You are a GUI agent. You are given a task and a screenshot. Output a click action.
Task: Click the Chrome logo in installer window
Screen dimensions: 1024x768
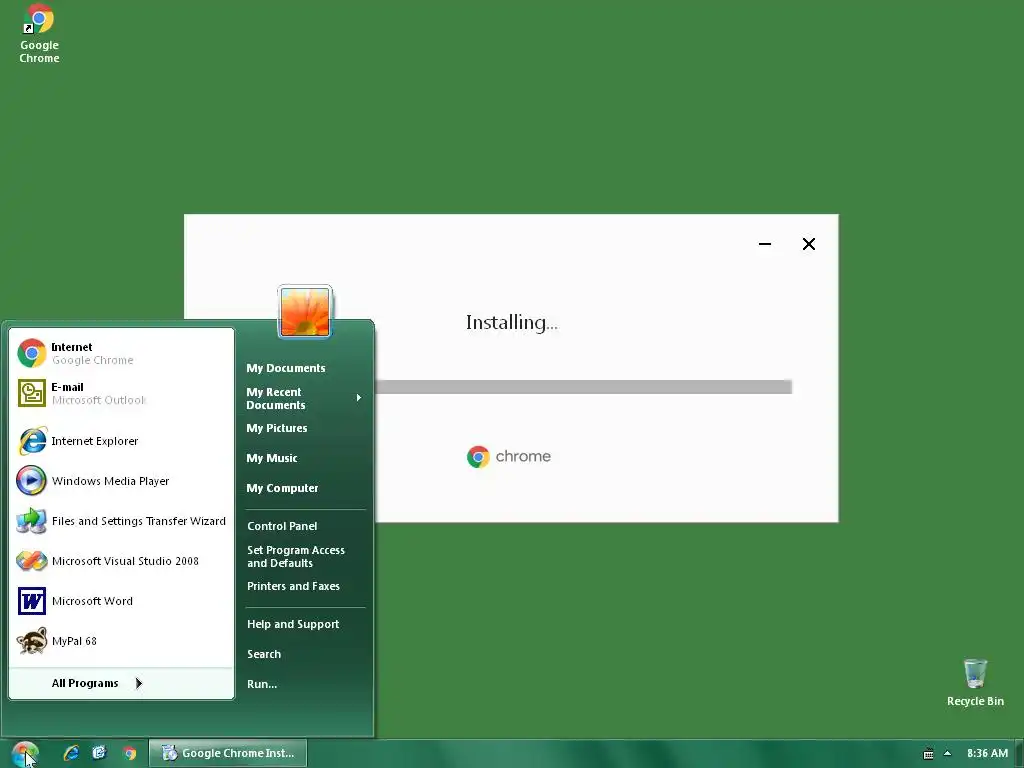coord(478,456)
